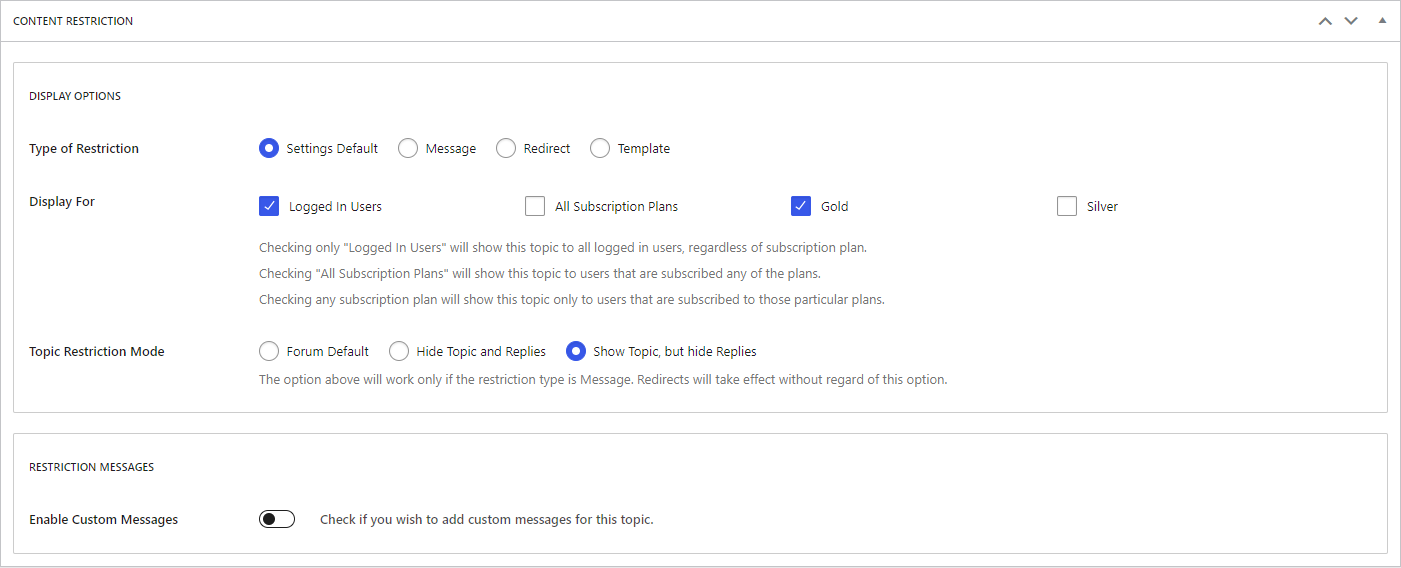This screenshot has height=568, width=1401.
Task: Uncheck Logged In Users checkbox
Action: [x=269, y=206]
